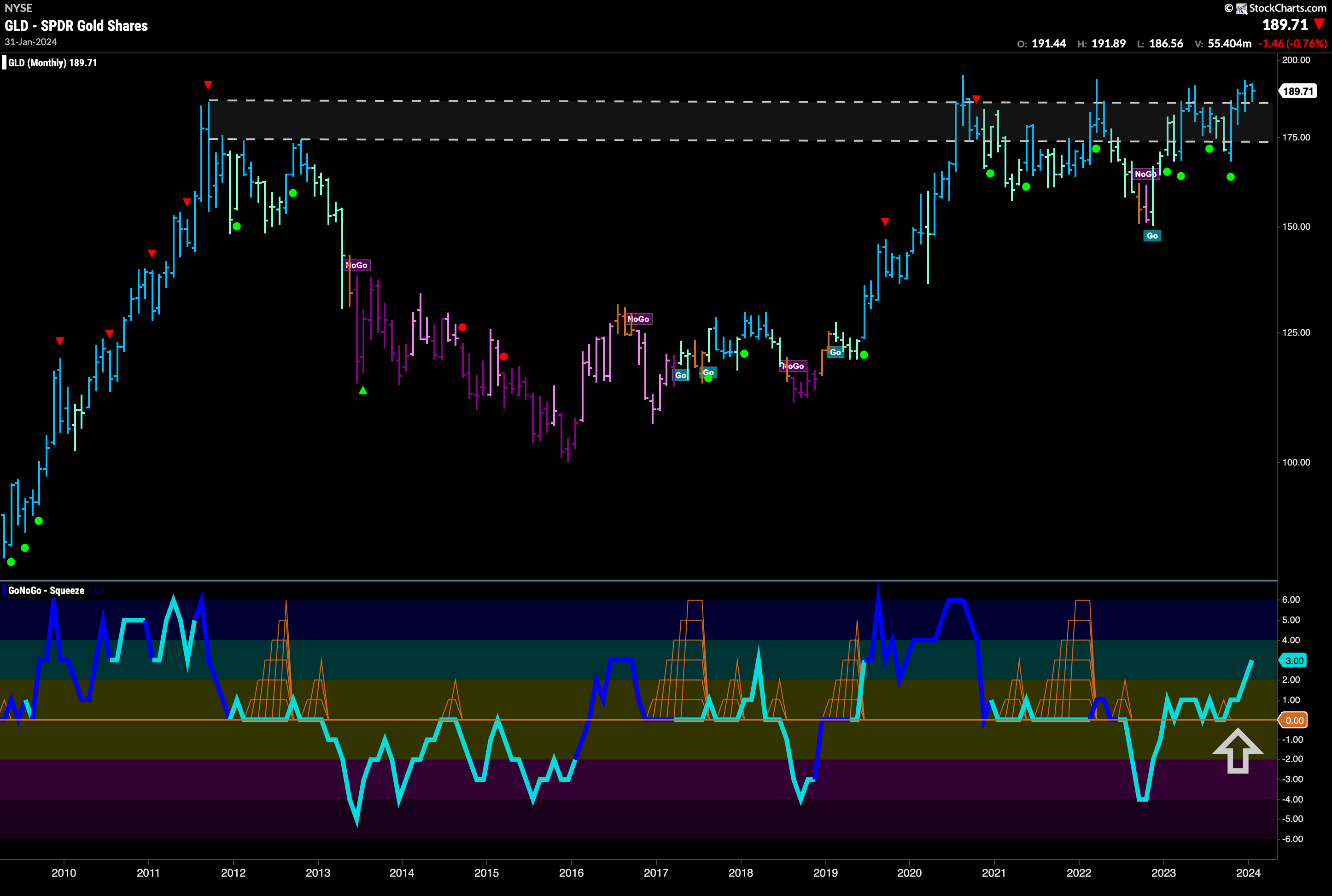Click the low value 186.56
Viewport: 1332px width, 896px height.
pyautogui.click(x=1166, y=43)
